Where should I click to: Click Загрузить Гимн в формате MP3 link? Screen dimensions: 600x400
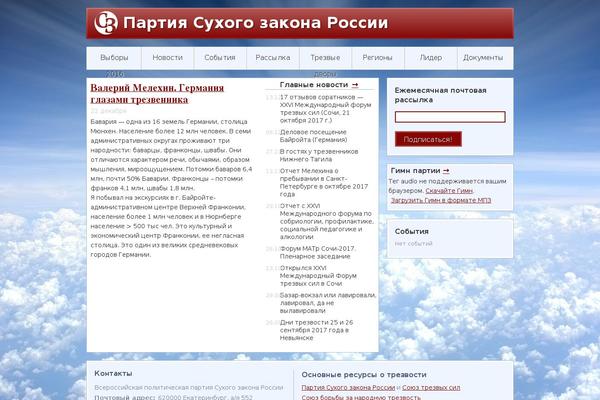(441, 200)
